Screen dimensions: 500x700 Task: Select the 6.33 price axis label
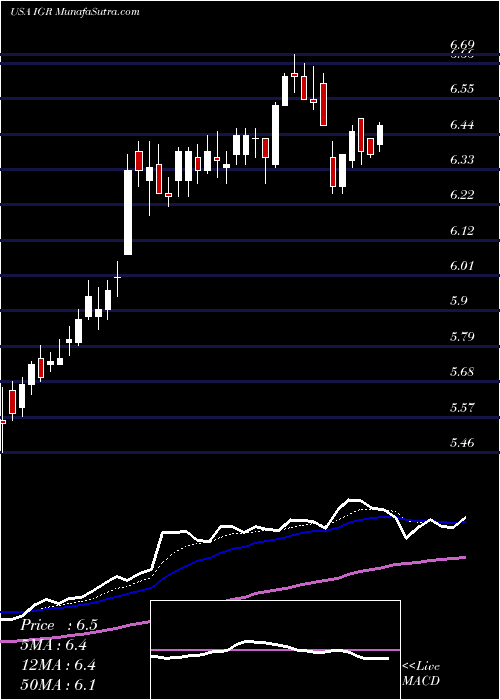(462, 160)
